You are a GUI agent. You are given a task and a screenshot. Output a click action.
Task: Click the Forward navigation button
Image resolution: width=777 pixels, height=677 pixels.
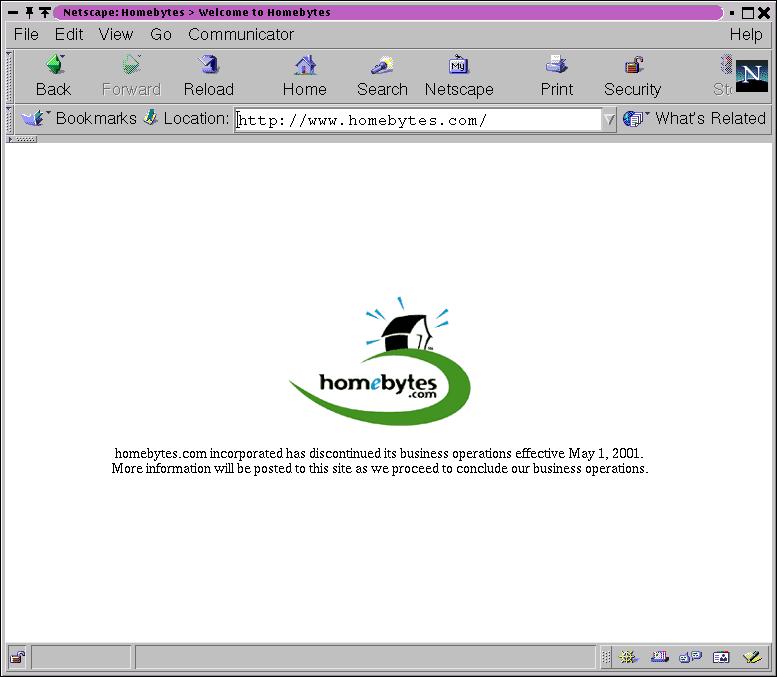tap(131, 76)
